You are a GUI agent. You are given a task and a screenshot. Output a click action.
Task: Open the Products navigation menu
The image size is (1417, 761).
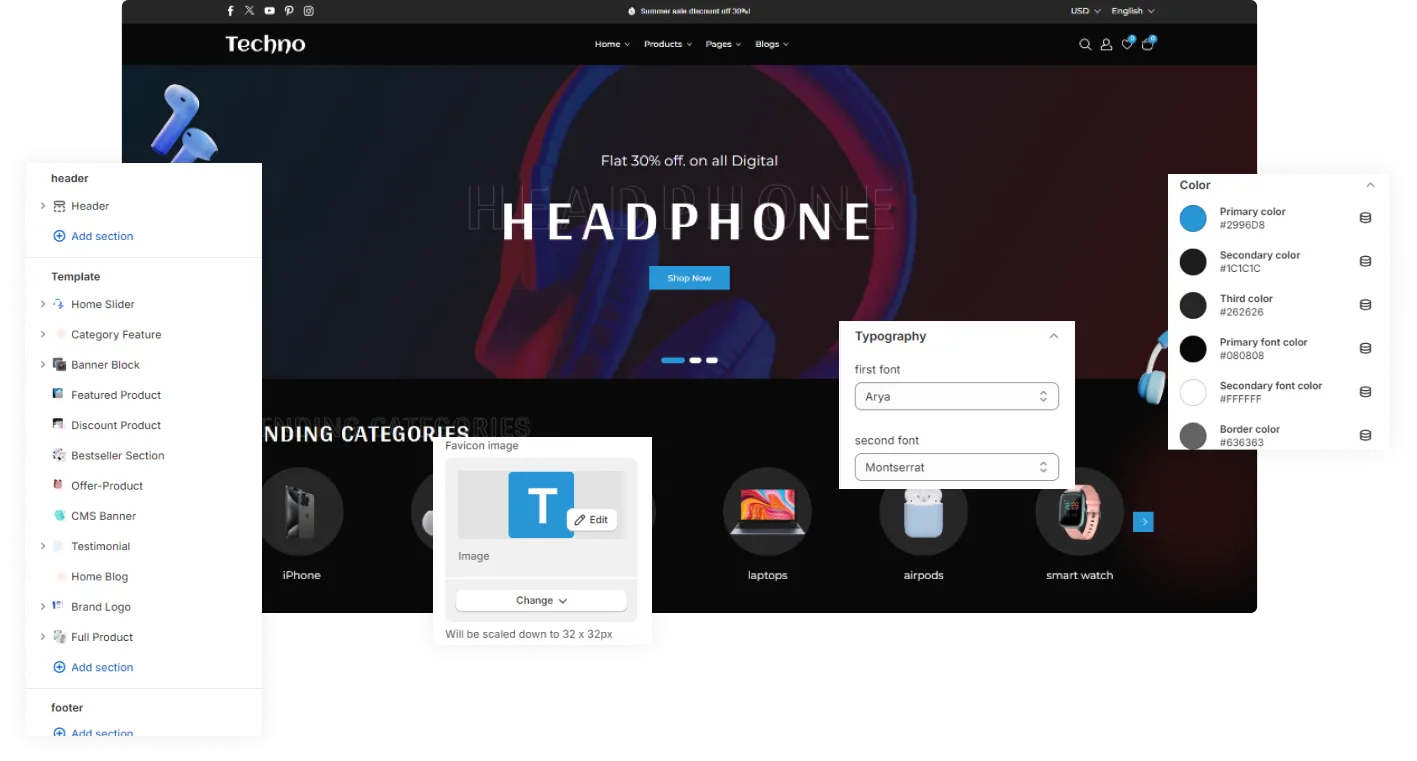(x=668, y=44)
